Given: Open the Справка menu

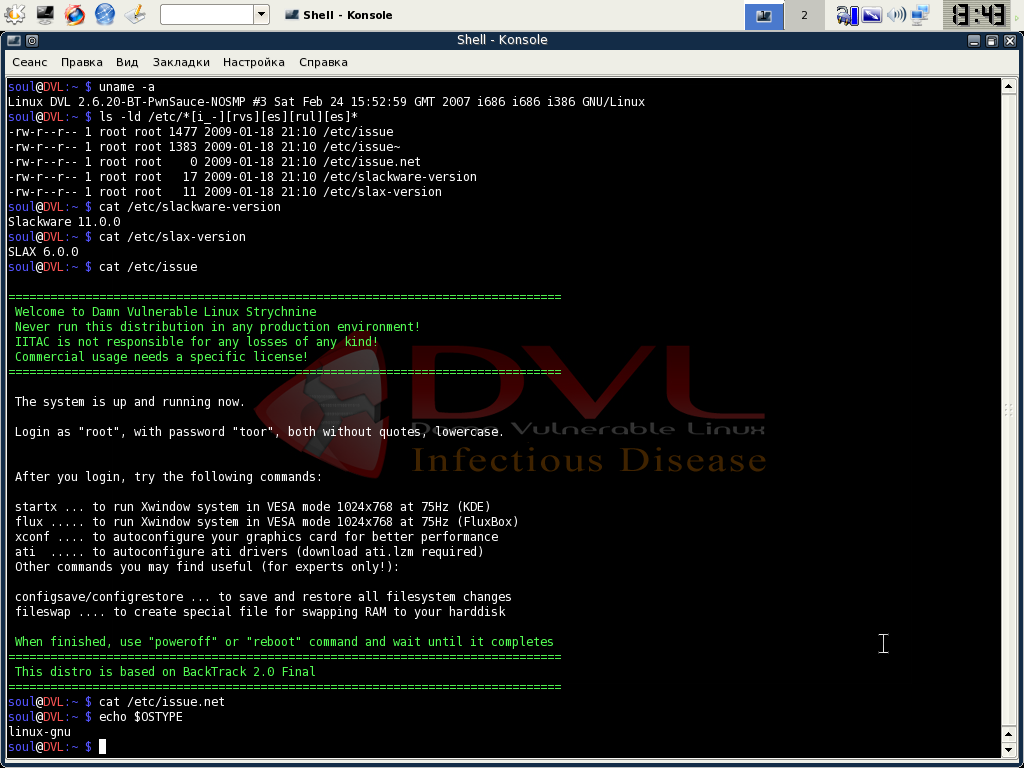Looking at the screenshot, I should click(x=323, y=62).
